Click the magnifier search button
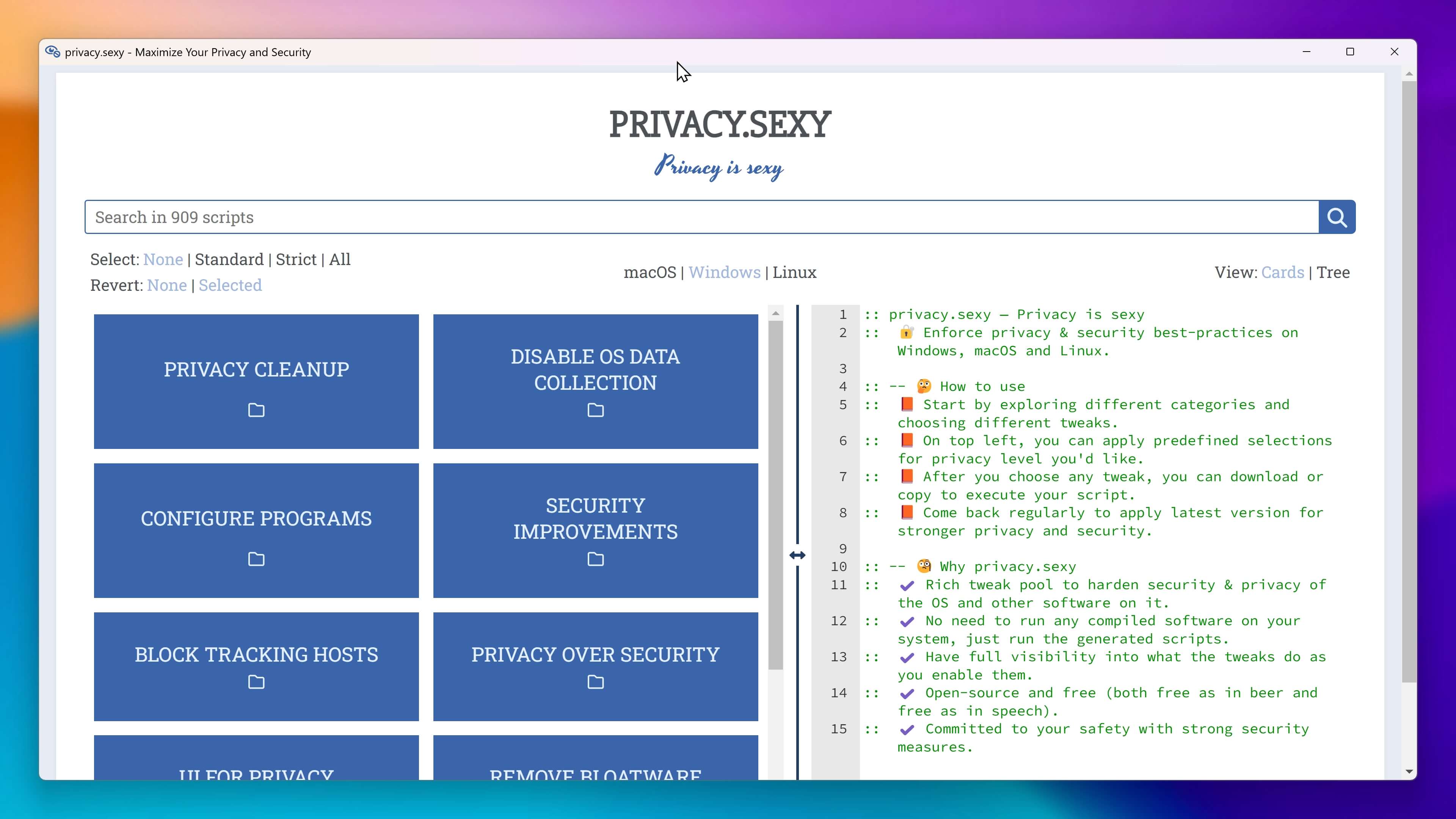 point(1337,217)
